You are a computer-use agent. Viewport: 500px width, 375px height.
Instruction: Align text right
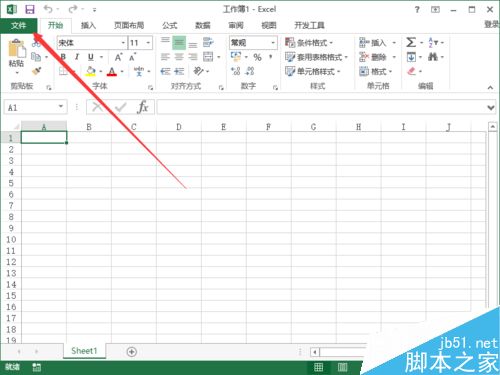point(193,57)
